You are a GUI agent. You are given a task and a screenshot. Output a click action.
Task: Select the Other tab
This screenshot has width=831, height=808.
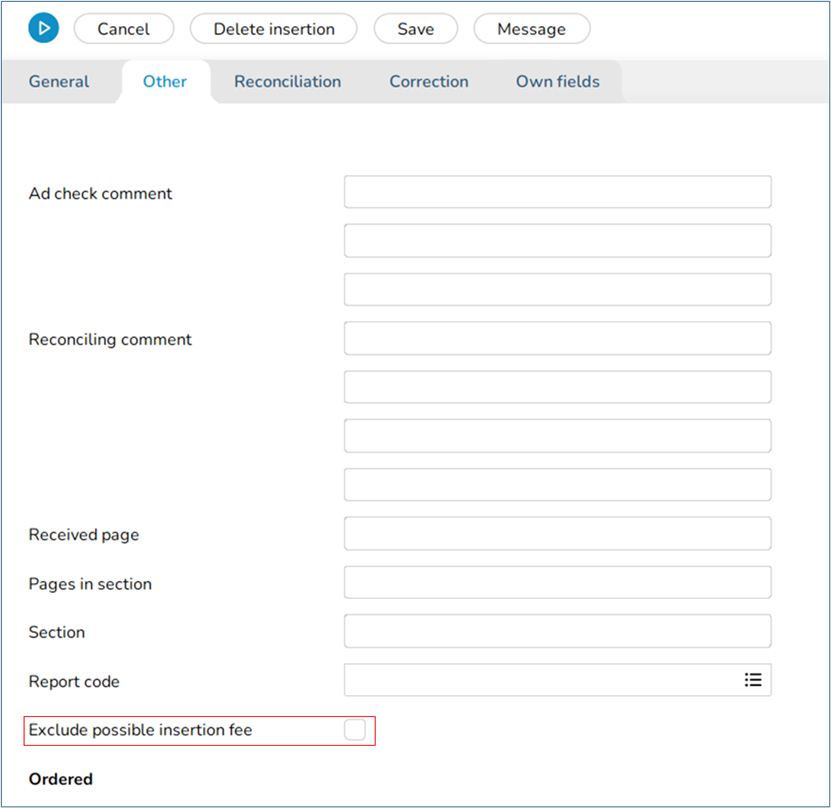[x=165, y=82]
